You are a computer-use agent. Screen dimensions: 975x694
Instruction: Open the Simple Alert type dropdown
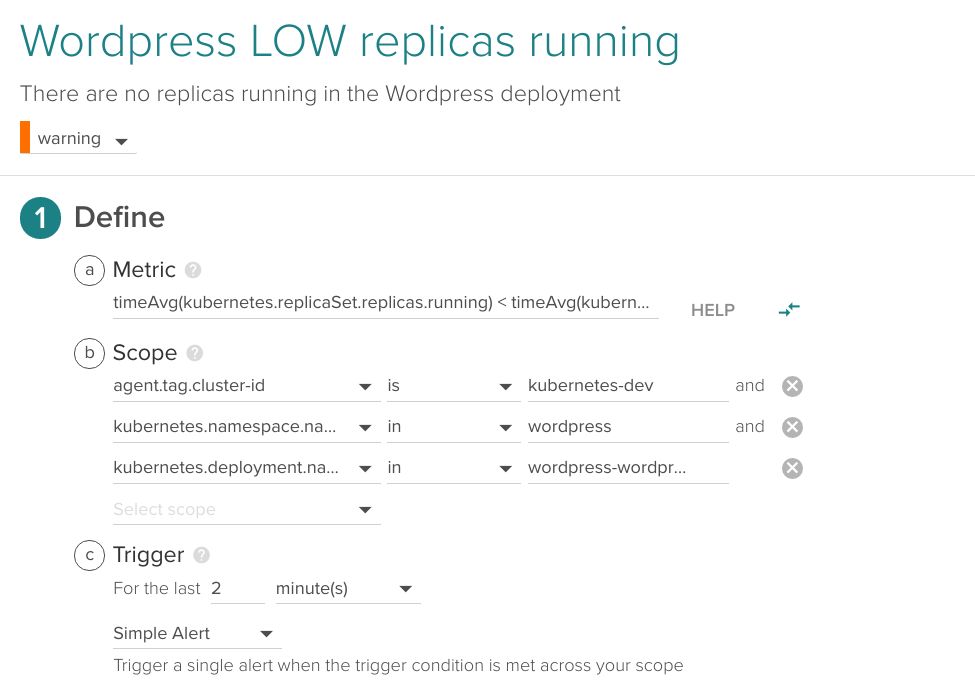click(x=196, y=634)
